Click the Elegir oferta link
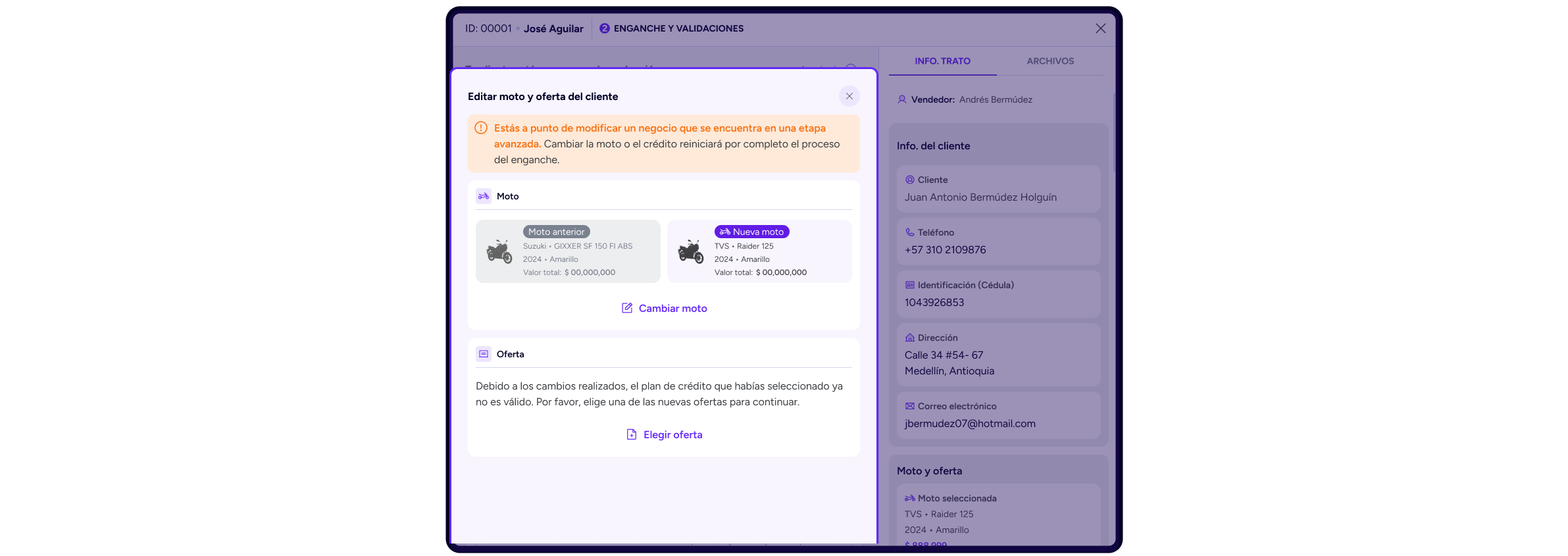The height and width of the screenshot is (556, 1568). pos(664,434)
